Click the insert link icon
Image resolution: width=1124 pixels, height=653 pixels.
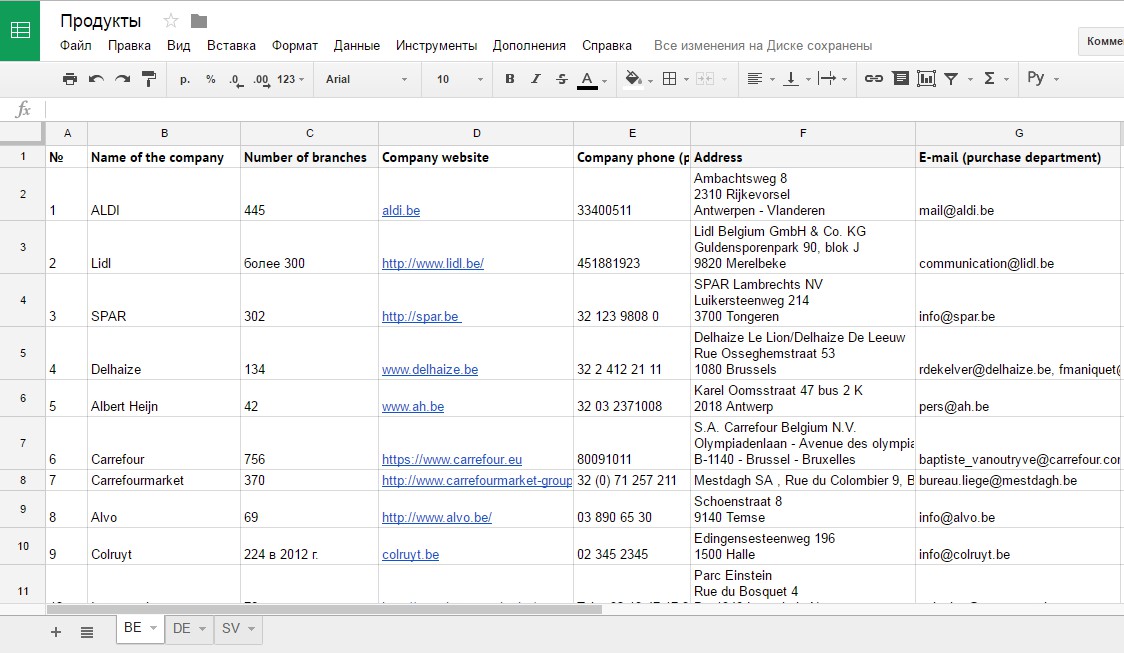(873, 79)
